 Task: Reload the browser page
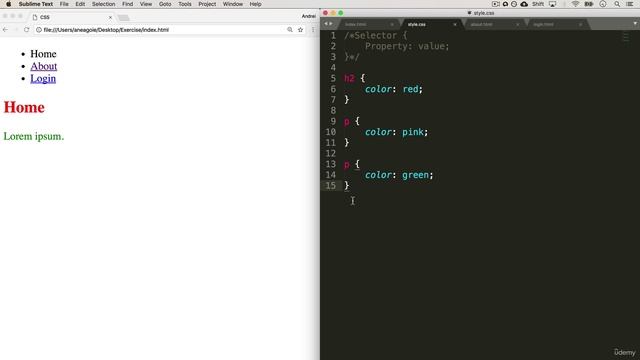tap(27, 30)
